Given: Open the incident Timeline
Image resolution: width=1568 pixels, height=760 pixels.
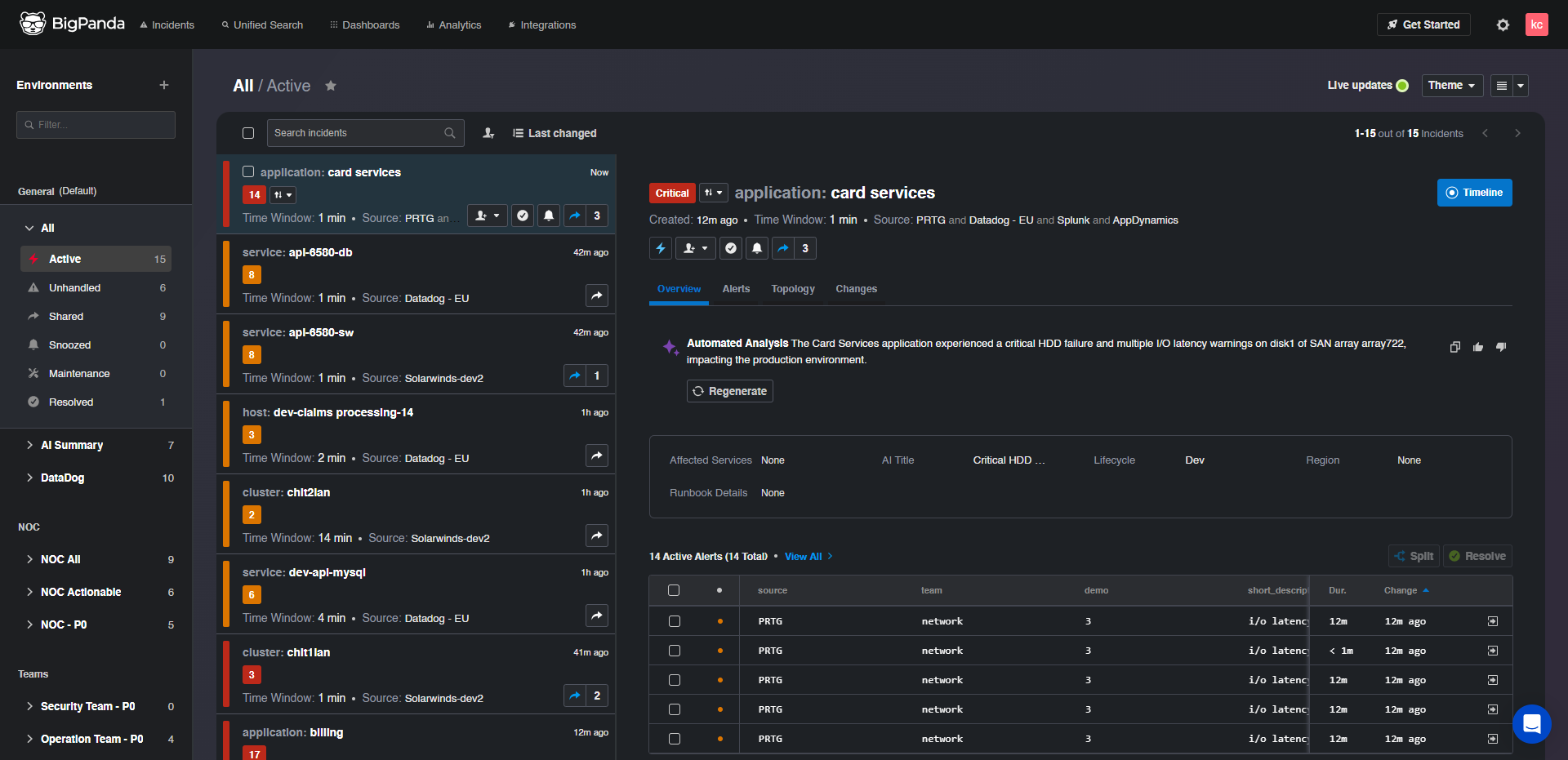Looking at the screenshot, I should pyautogui.click(x=1474, y=193).
